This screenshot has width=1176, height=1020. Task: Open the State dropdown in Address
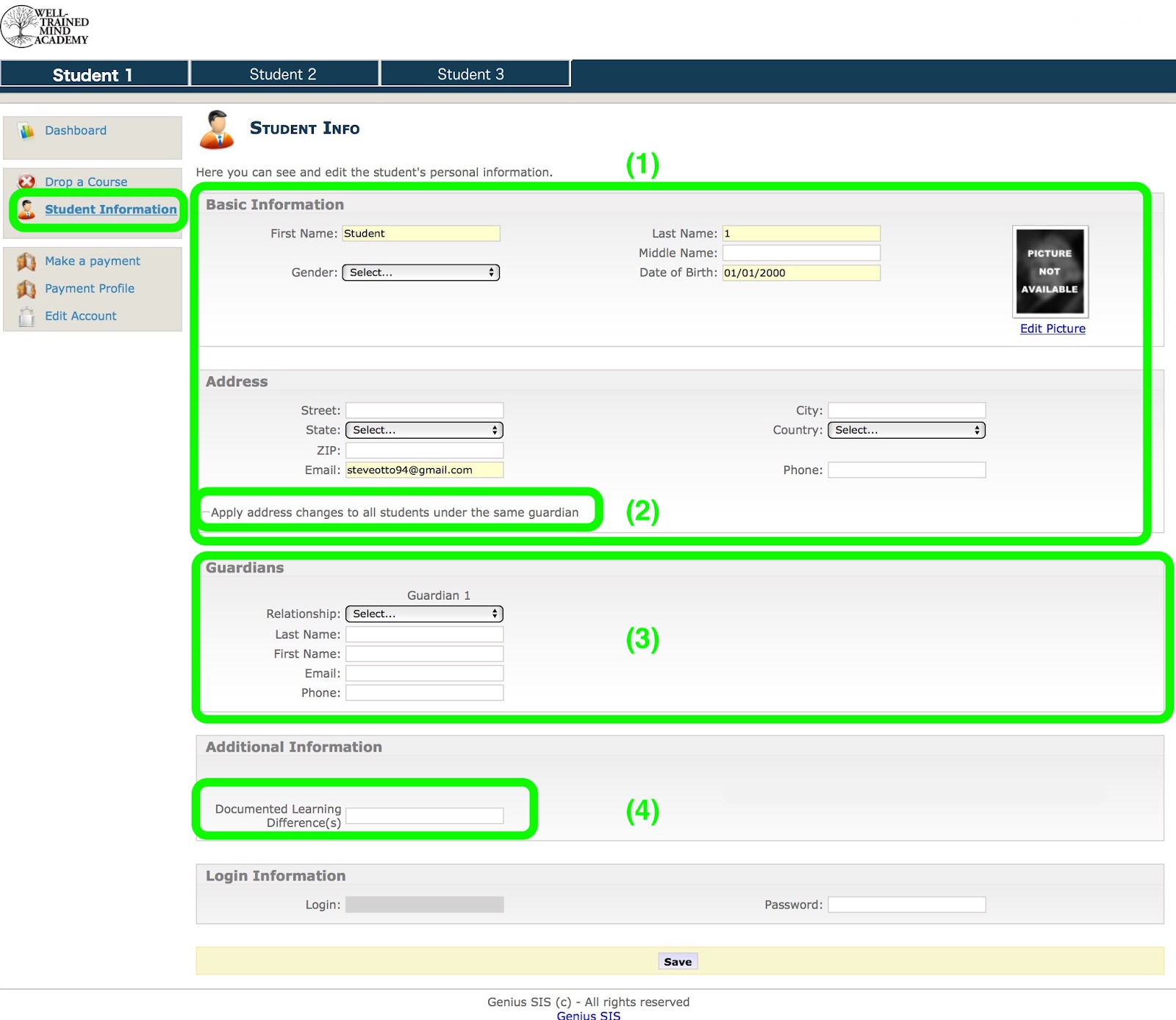point(424,430)
